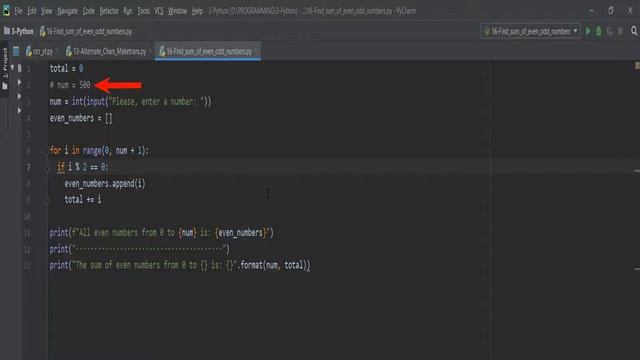The height and width of the screenshot is (360, 640).
Task: Click the 'even_numbers.append(i)' line
Action: coord(105,184)
